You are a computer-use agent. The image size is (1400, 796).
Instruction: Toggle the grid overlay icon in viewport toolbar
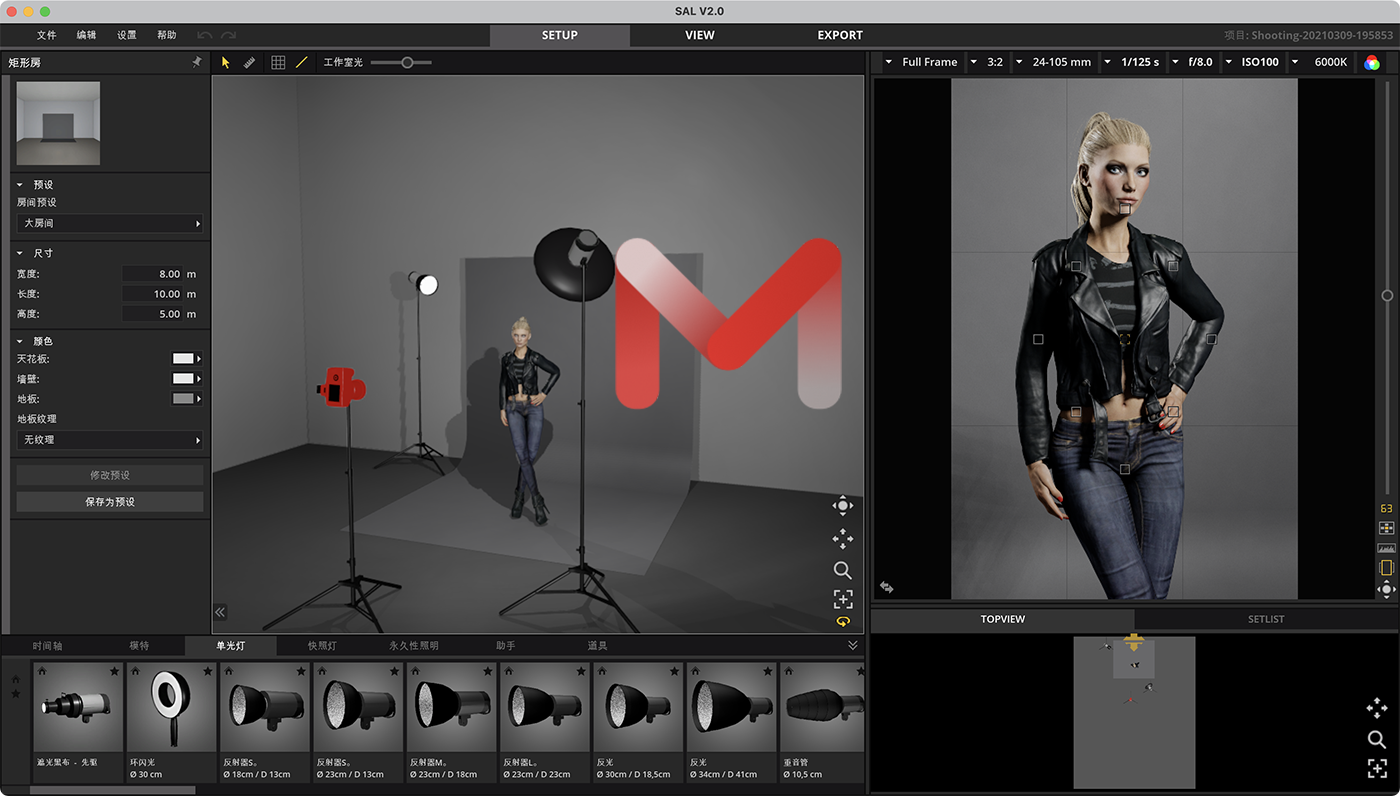tap(278, 62)
